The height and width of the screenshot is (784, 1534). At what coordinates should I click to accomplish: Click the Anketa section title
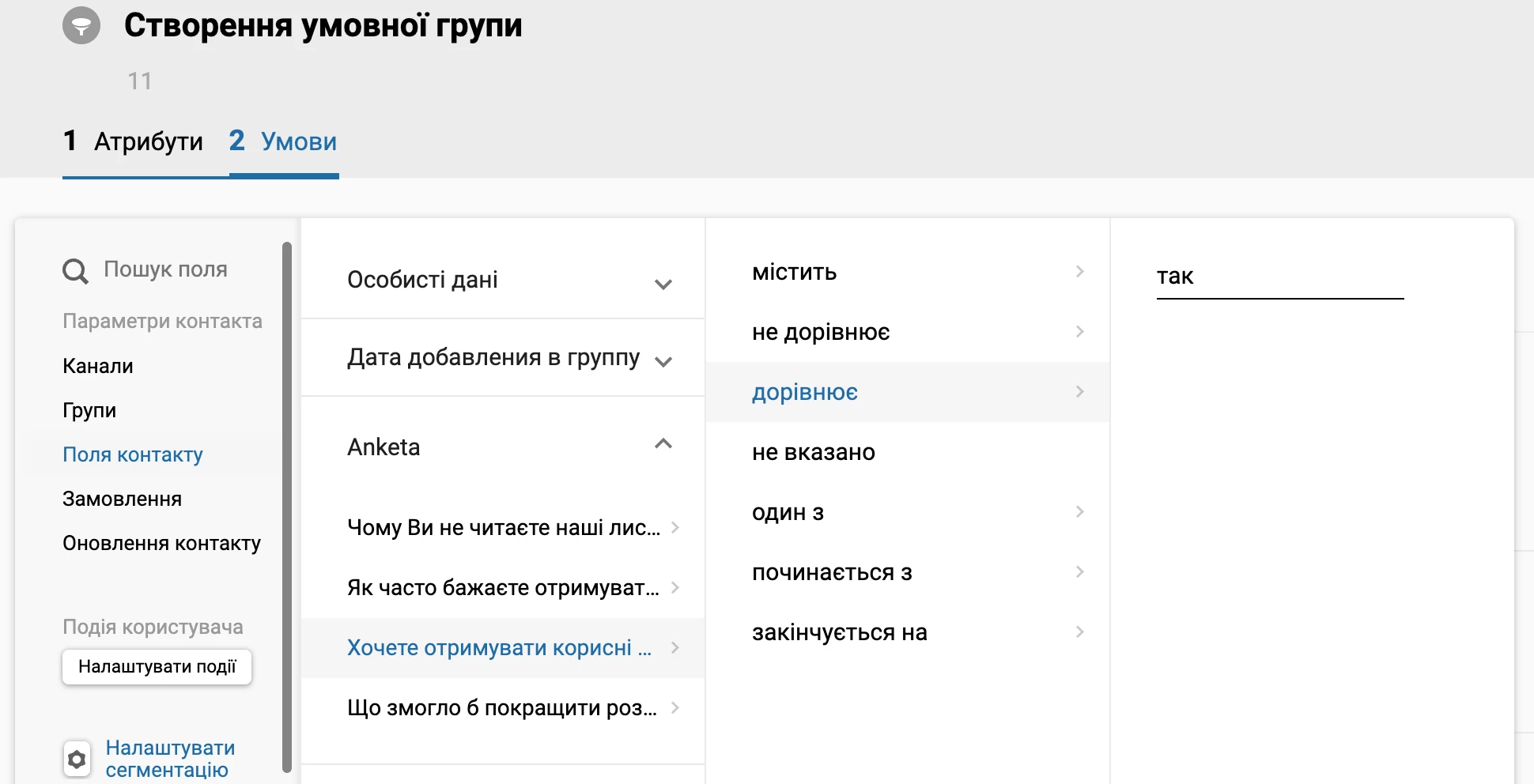point(383,447)
